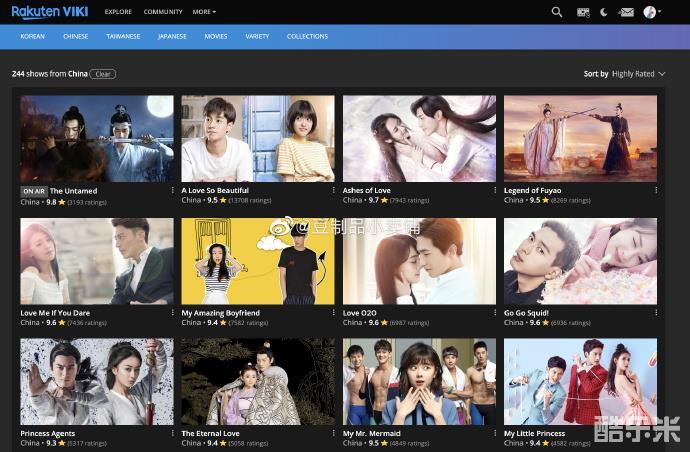690x452 pixels.
Task: Click My Amazing Boyfriend poster thumbnail
Action: [258, 261]
